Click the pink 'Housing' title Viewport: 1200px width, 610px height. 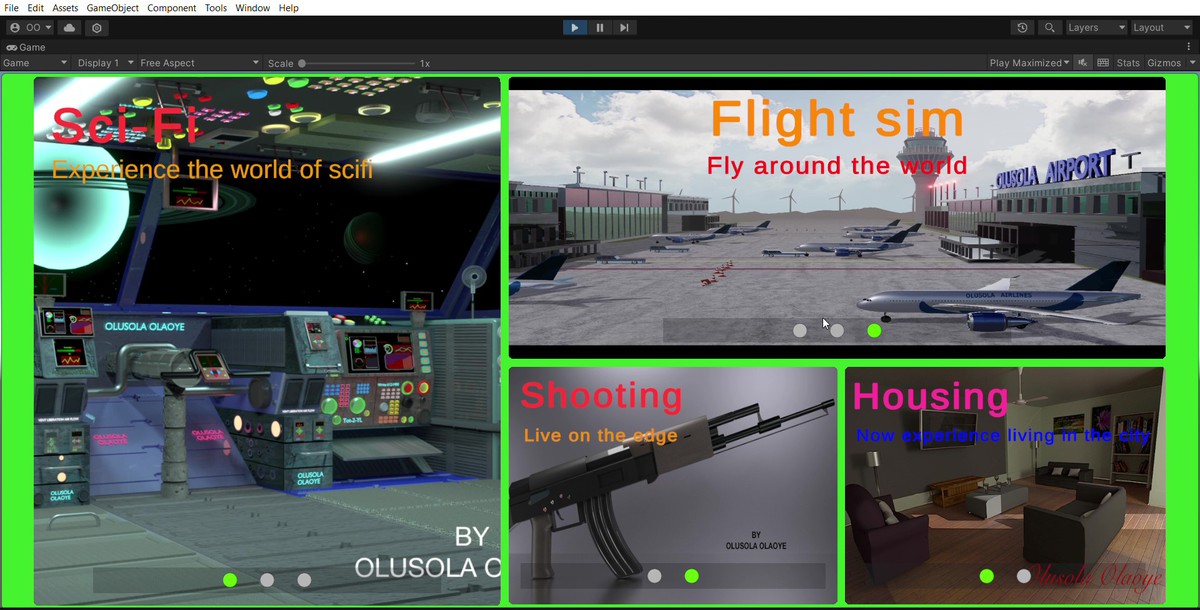(931, 396)
